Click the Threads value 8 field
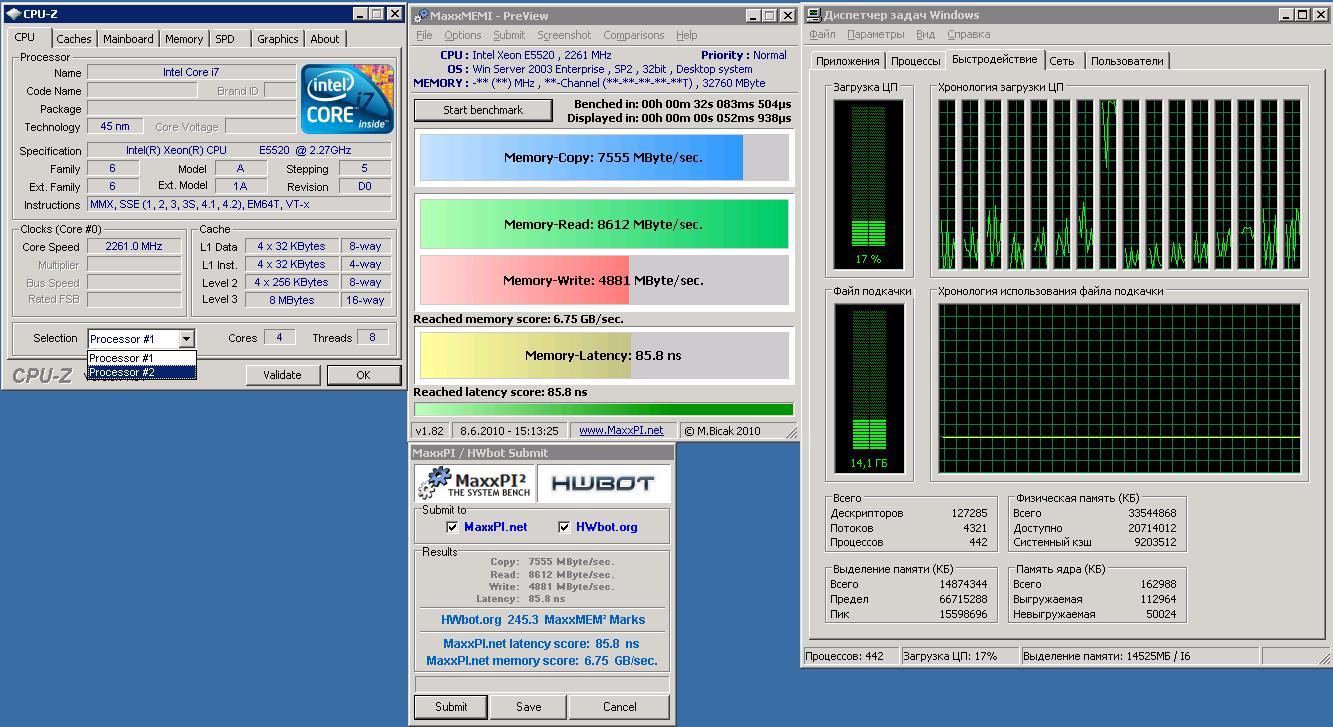1333x727 pixels. click(x=372, y=338)
